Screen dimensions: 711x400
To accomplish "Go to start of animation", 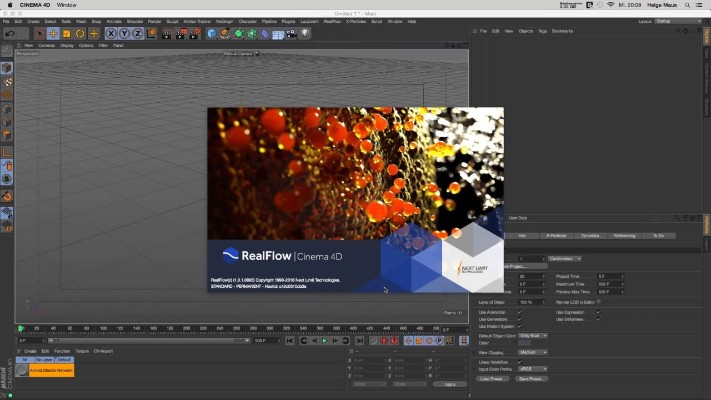I will click(290, 341).
